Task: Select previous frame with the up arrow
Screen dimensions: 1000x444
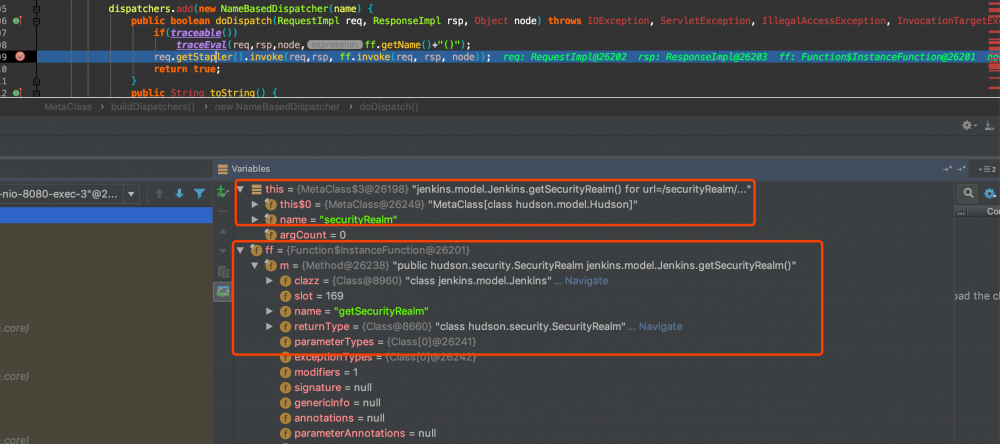Action: (x=159, y=193)
